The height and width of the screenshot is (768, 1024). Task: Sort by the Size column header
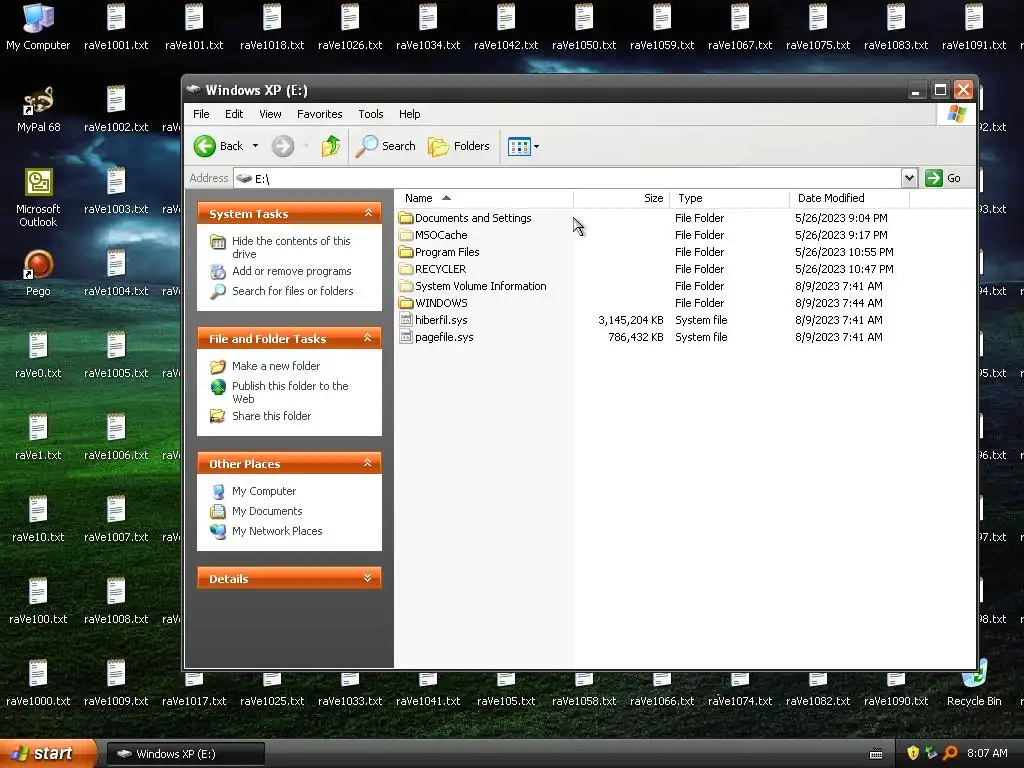click(621, 198)
